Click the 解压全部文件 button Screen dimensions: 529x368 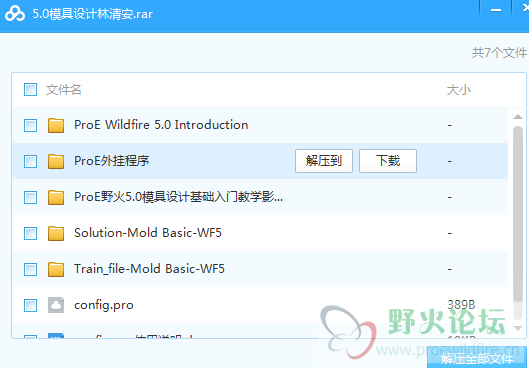478,360
